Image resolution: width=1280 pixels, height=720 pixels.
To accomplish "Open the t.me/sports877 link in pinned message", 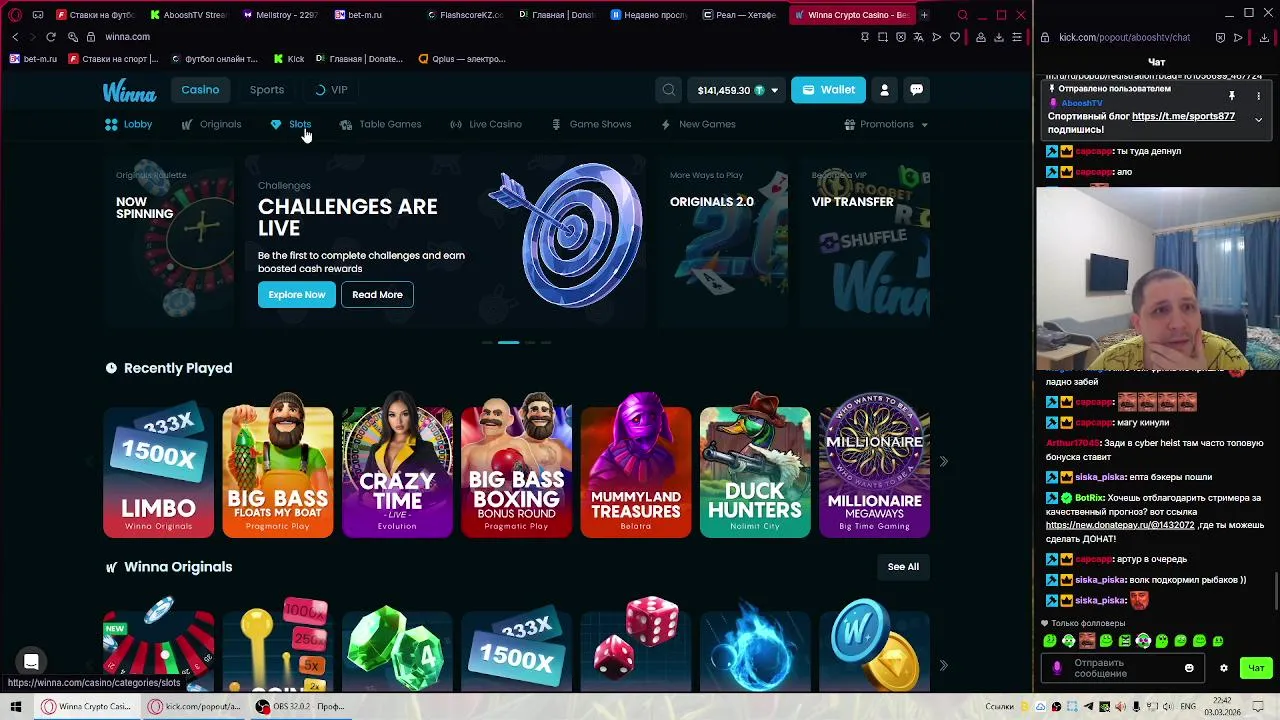I will (1183, 116).
